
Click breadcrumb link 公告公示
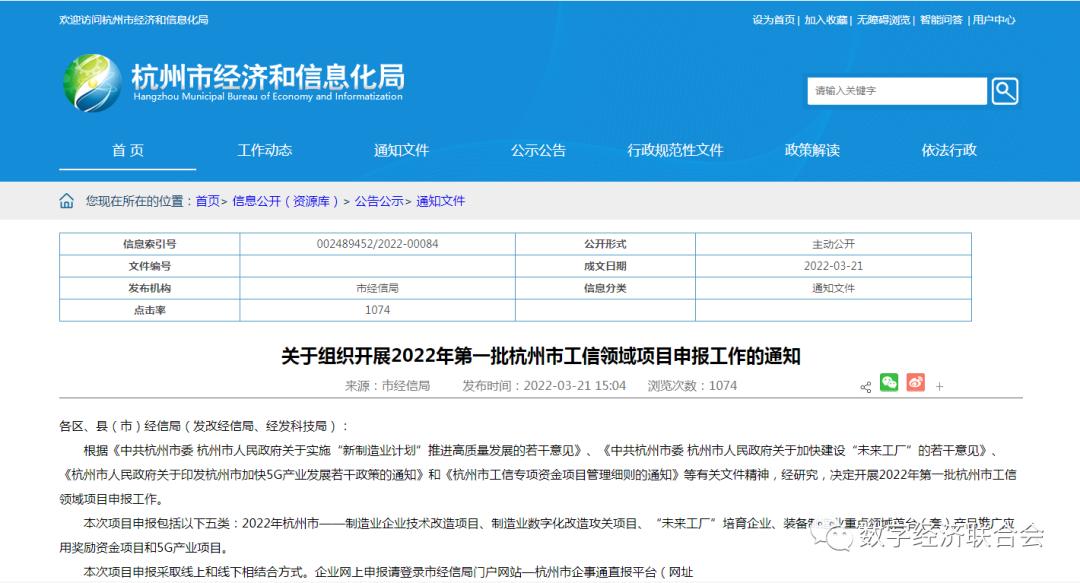379,201
